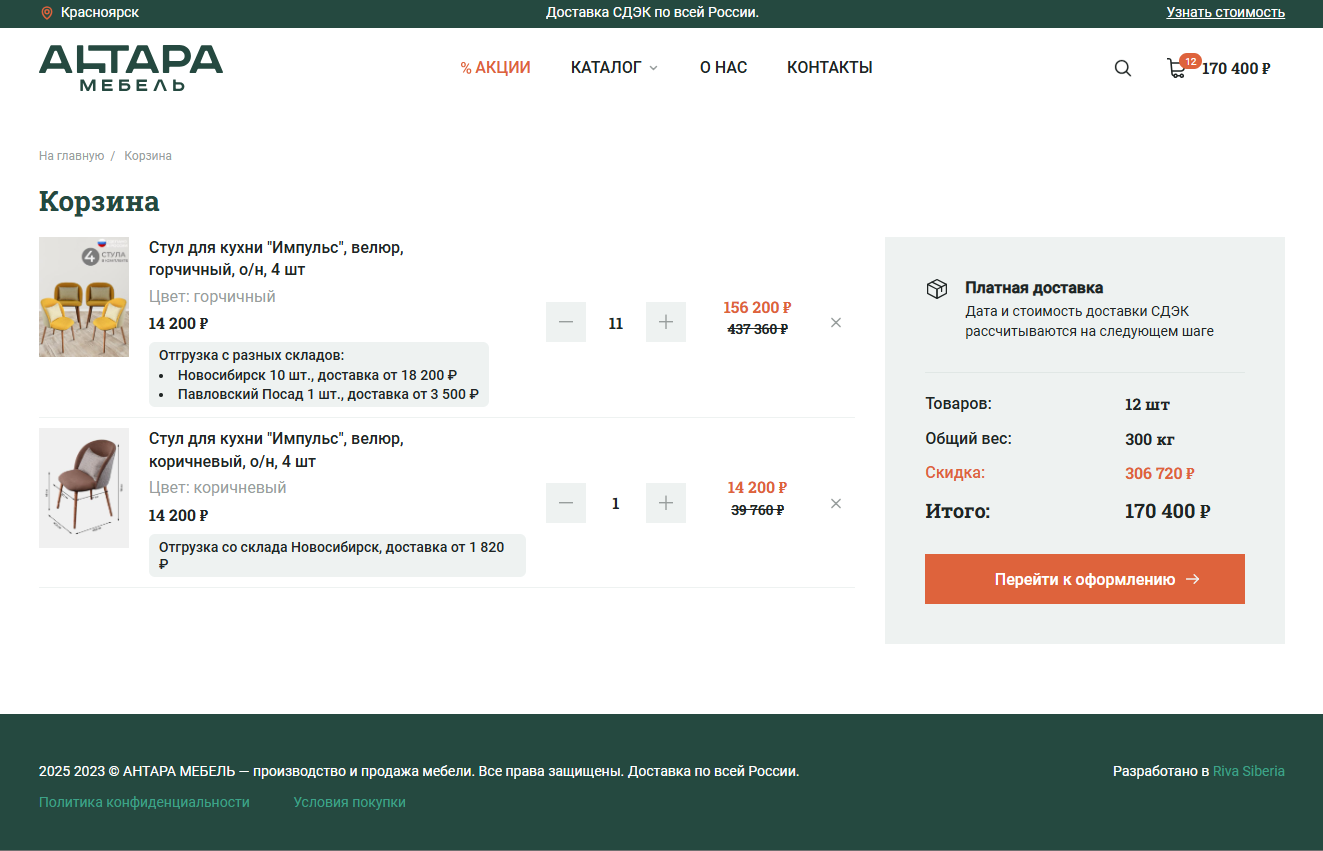Expand the КАТАЛОГ dropdown menu
The image size is (1323, 851).
[614, 68]
